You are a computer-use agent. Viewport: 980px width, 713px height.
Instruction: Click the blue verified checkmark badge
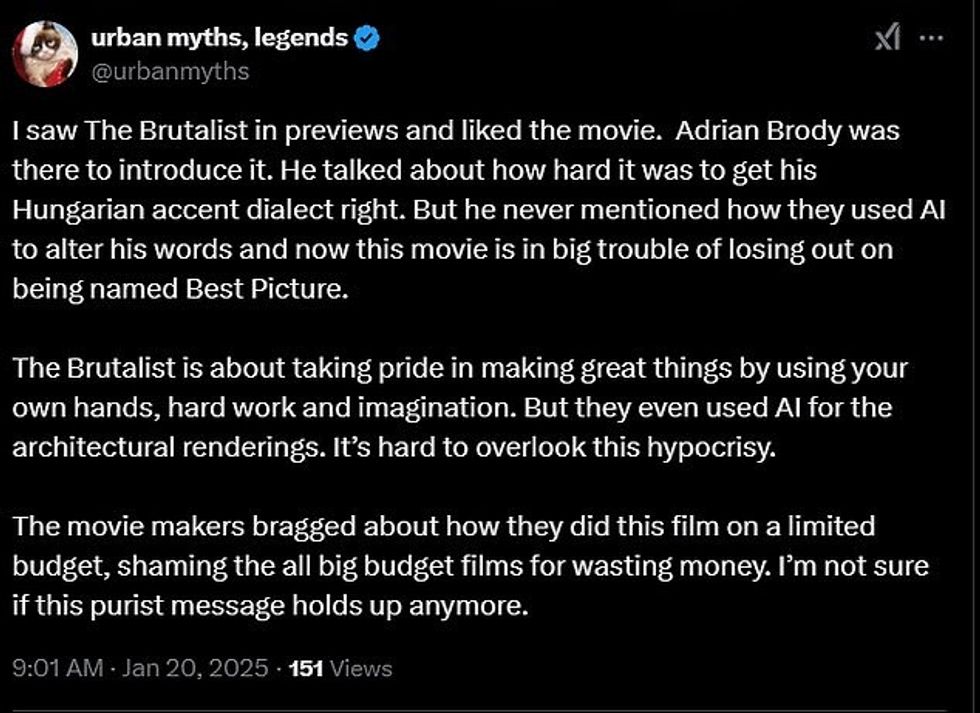click(368, 39)
